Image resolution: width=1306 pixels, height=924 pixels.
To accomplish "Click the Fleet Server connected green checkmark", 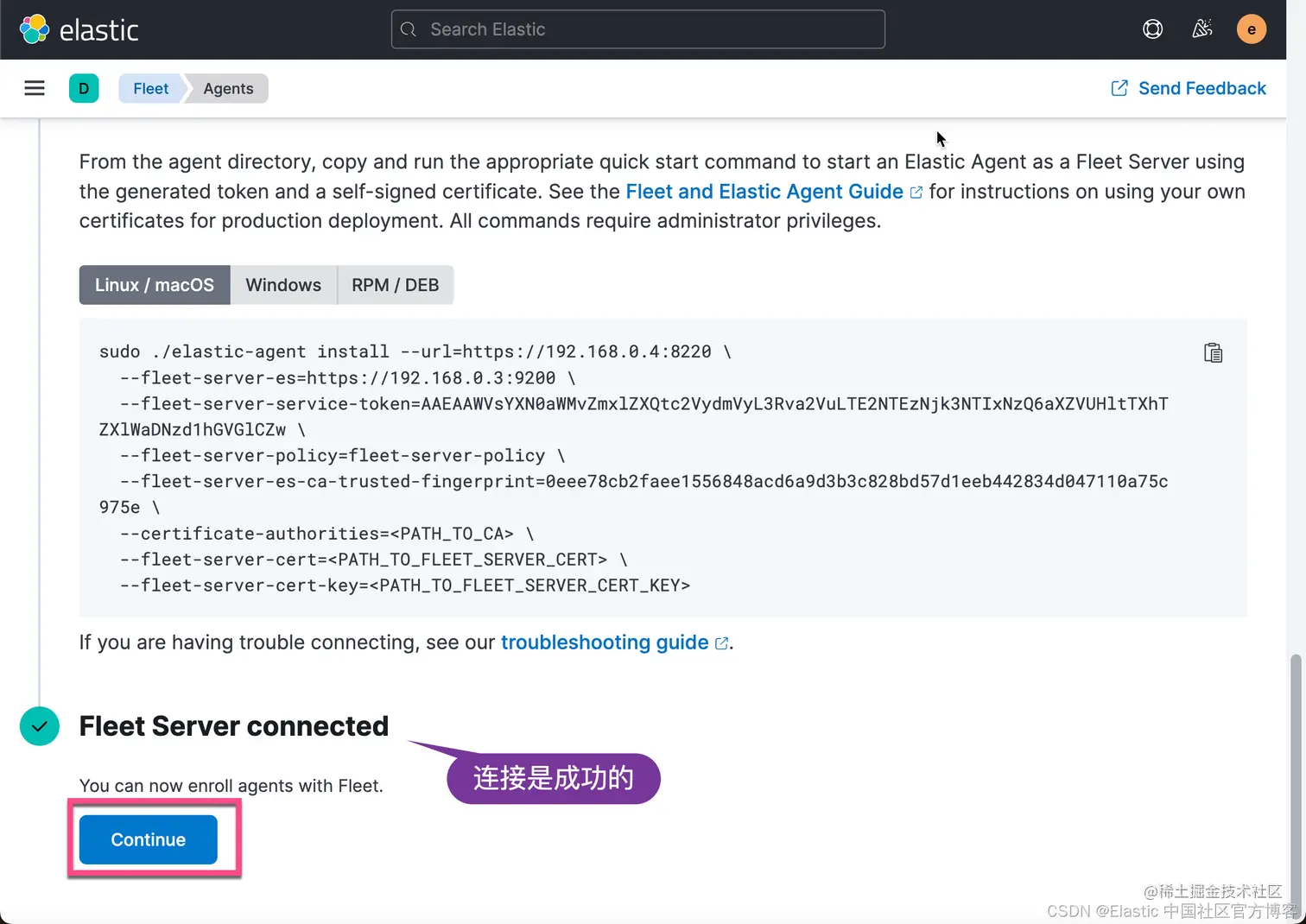I will tap(40, 726).
